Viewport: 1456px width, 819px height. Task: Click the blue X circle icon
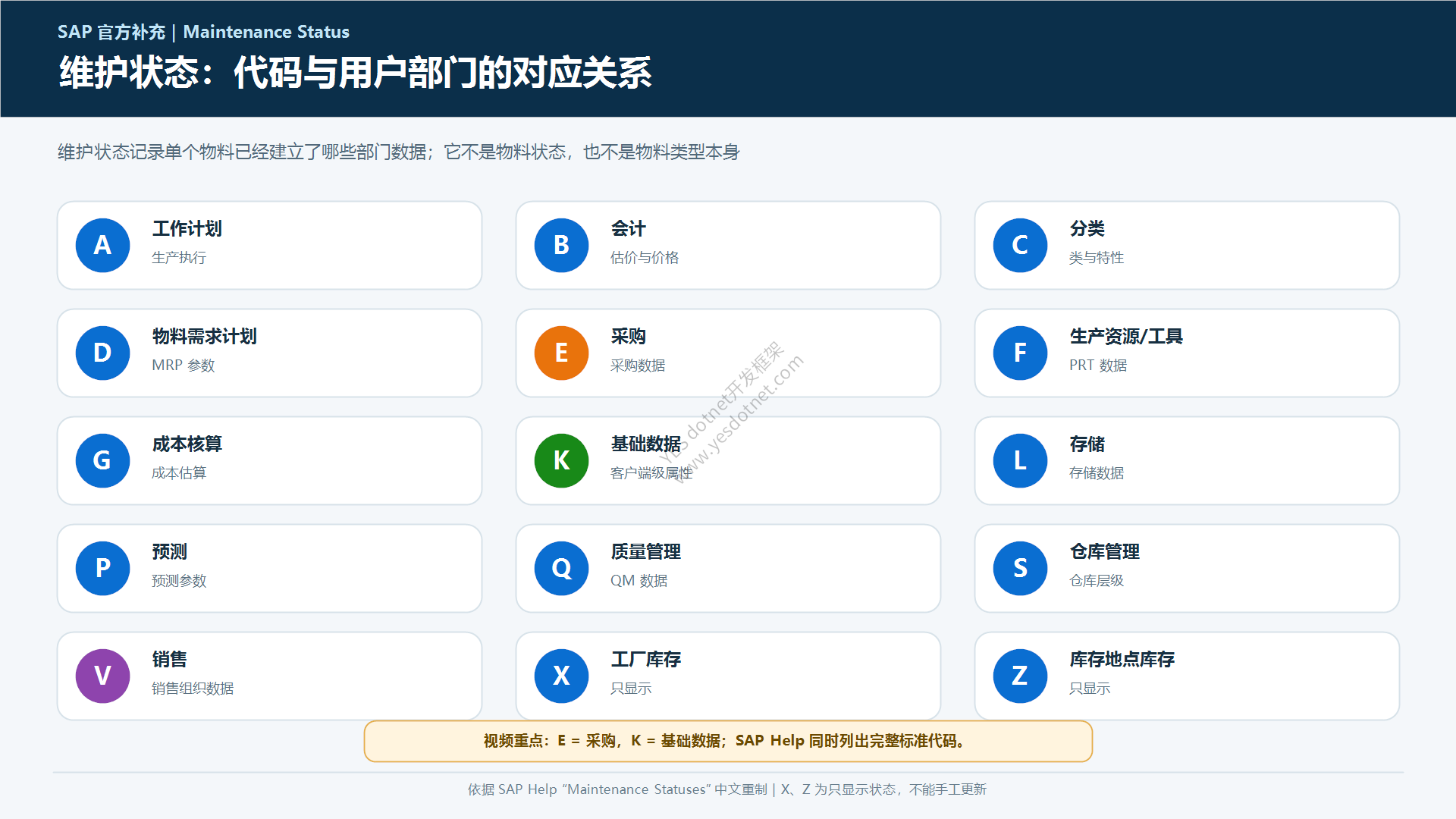tap(561, 676)
